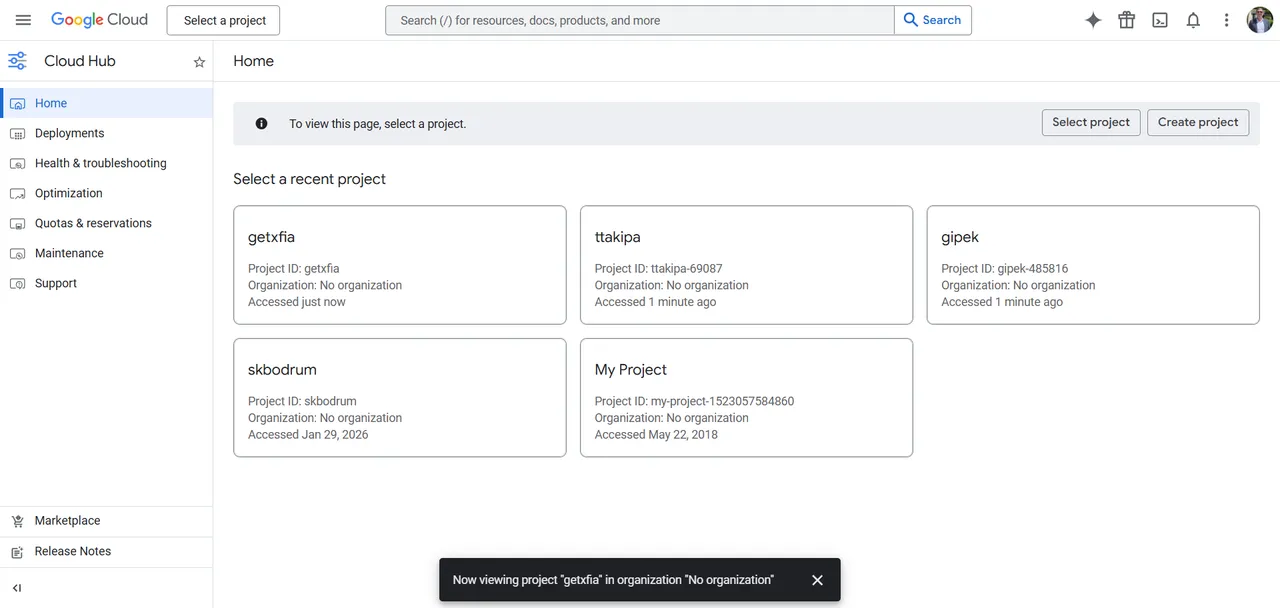
Task: Pin Cloud Hub with the star icon
Action: (x=199, y=62)
